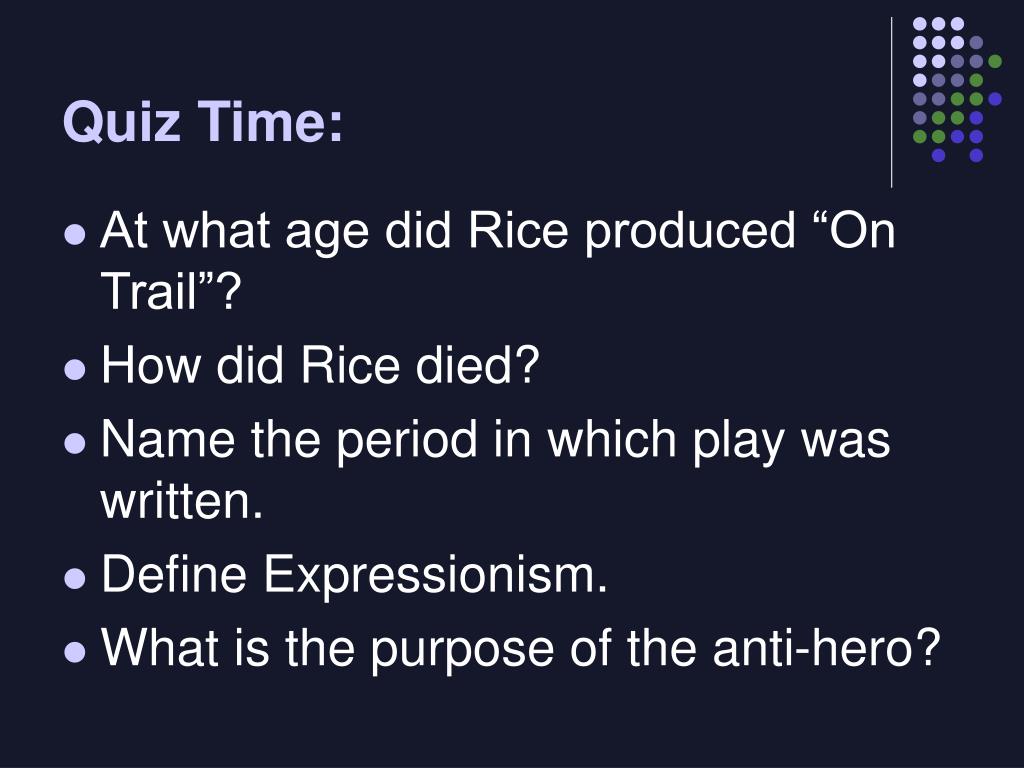1024x768 pixels.
Task: Click the word "Trail"?" on second line
Action: tap(171, 291)
